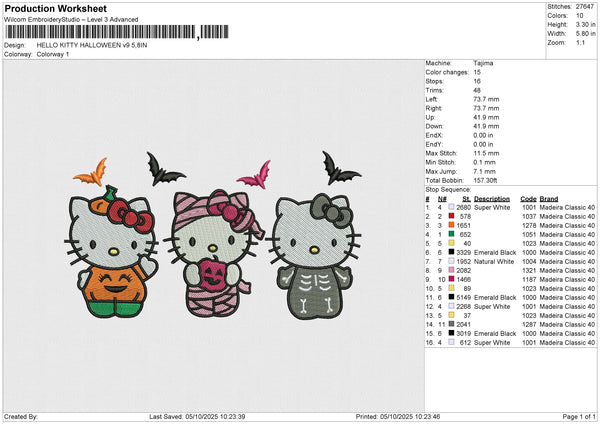This screenshot has height=424, width=600.
Task: Click 'Super White' description in stop 1
Action: [492, 207]
